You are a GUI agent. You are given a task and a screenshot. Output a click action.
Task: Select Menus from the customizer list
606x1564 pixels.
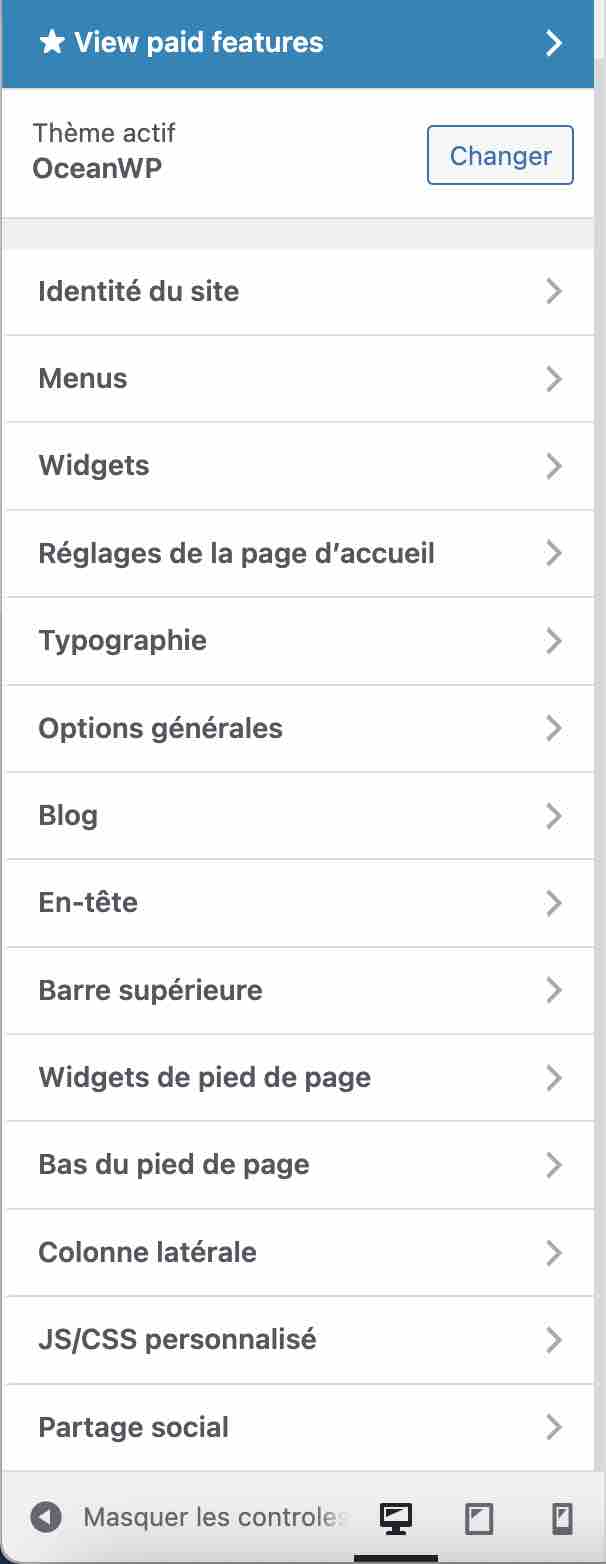(298, 378)
